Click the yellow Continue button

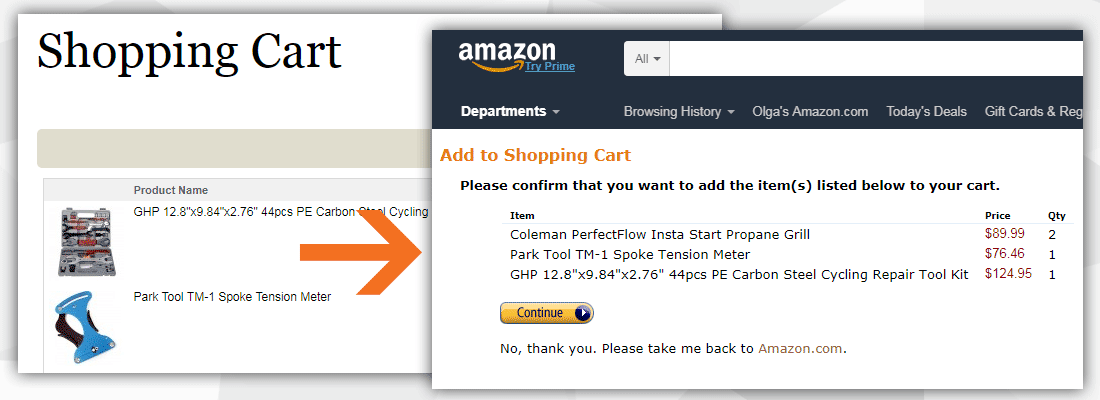tap(546, 313)
